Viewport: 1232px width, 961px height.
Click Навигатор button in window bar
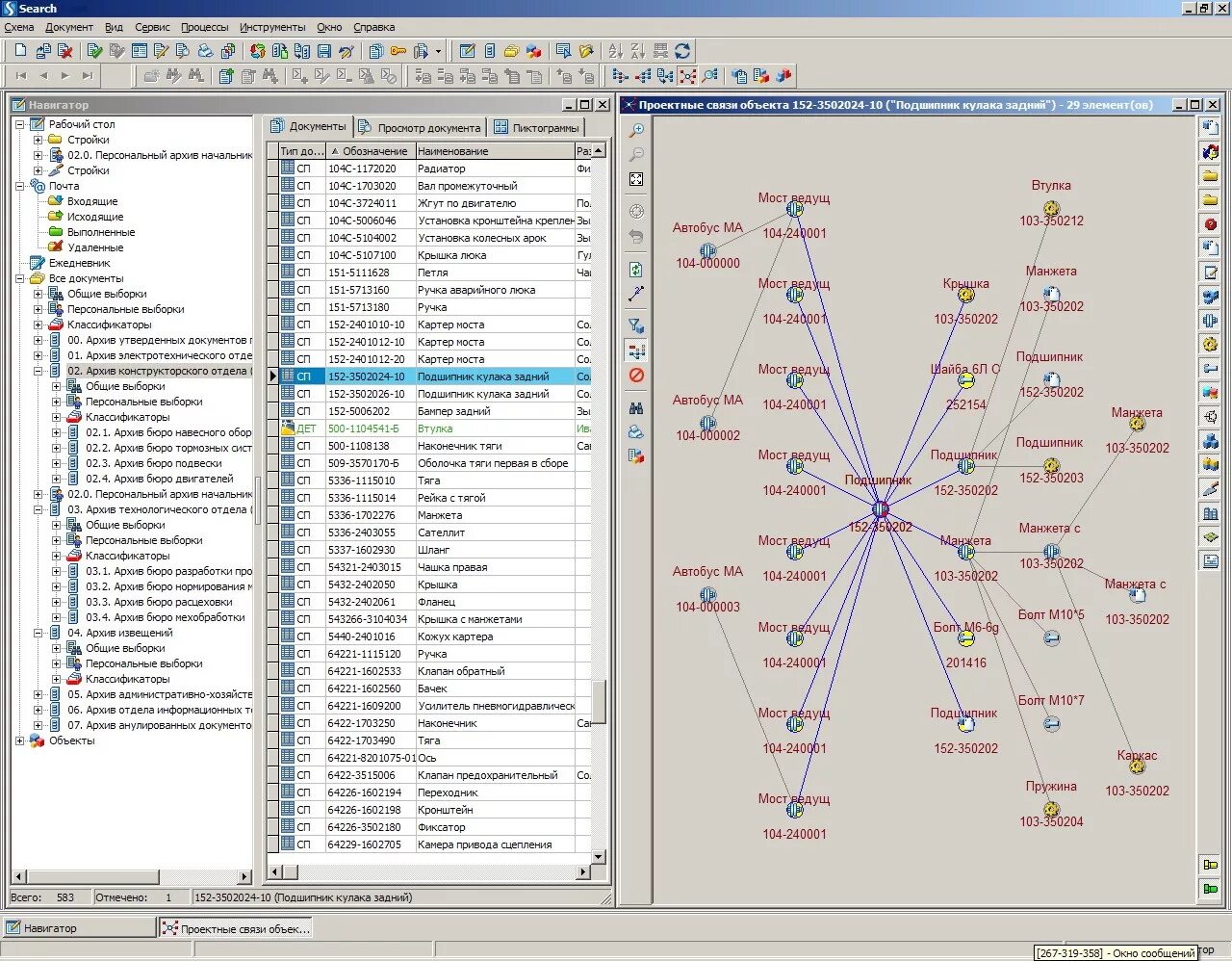click(79, 927)
